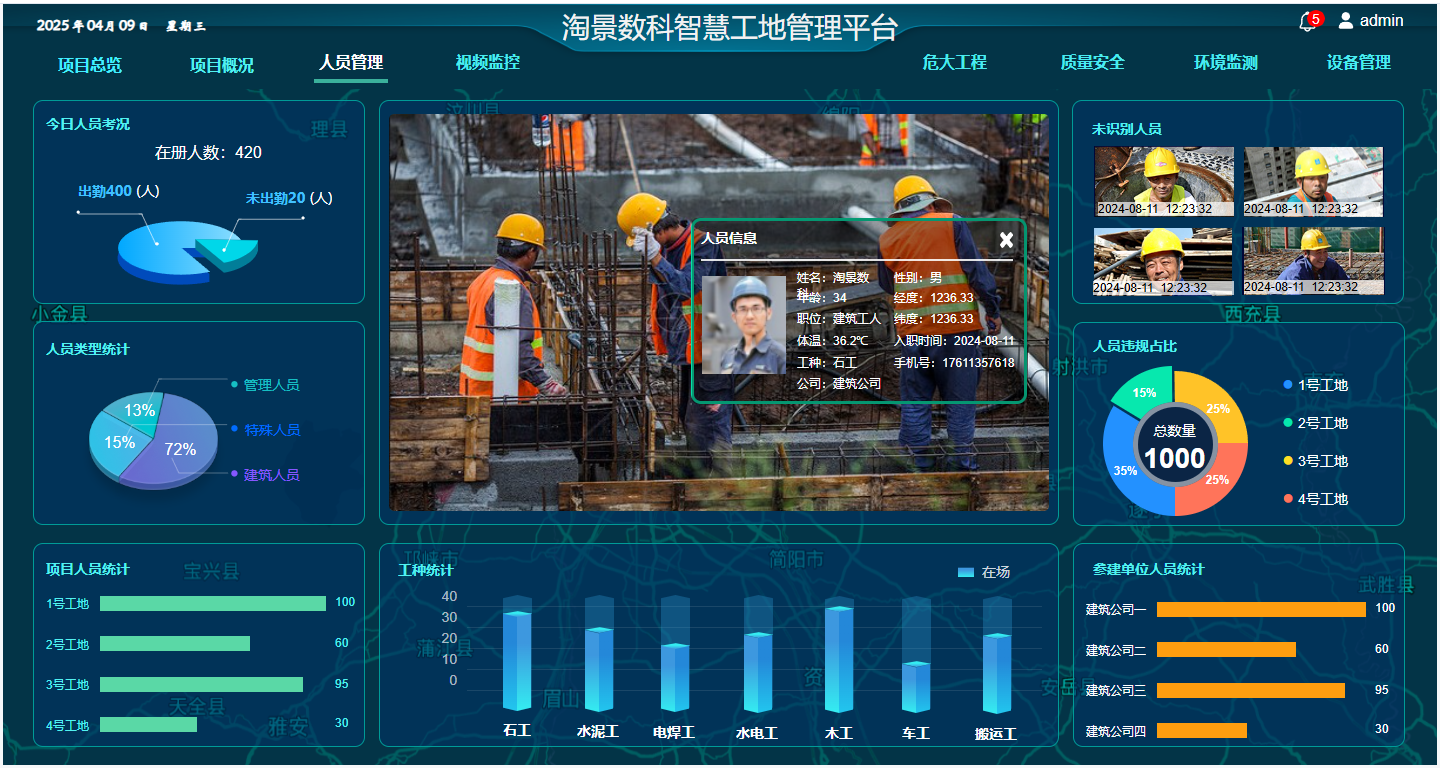Close the 人员信息 popup

point(1006,240)
